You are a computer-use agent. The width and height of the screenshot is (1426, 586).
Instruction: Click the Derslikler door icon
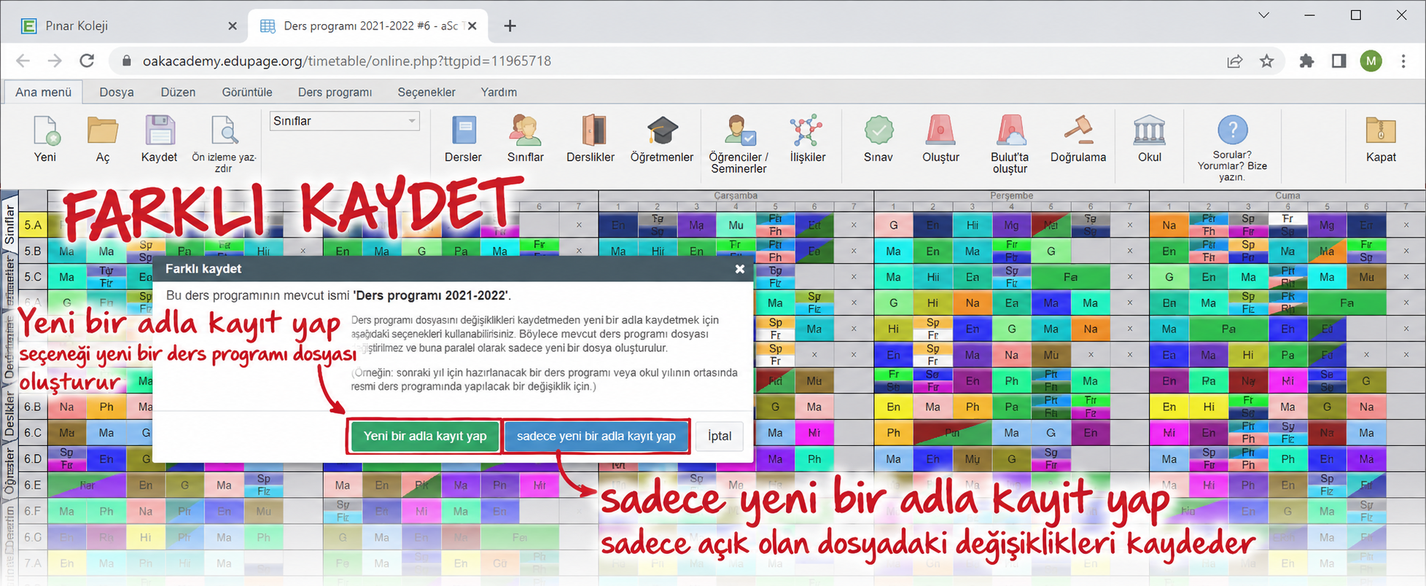[590, 132]
